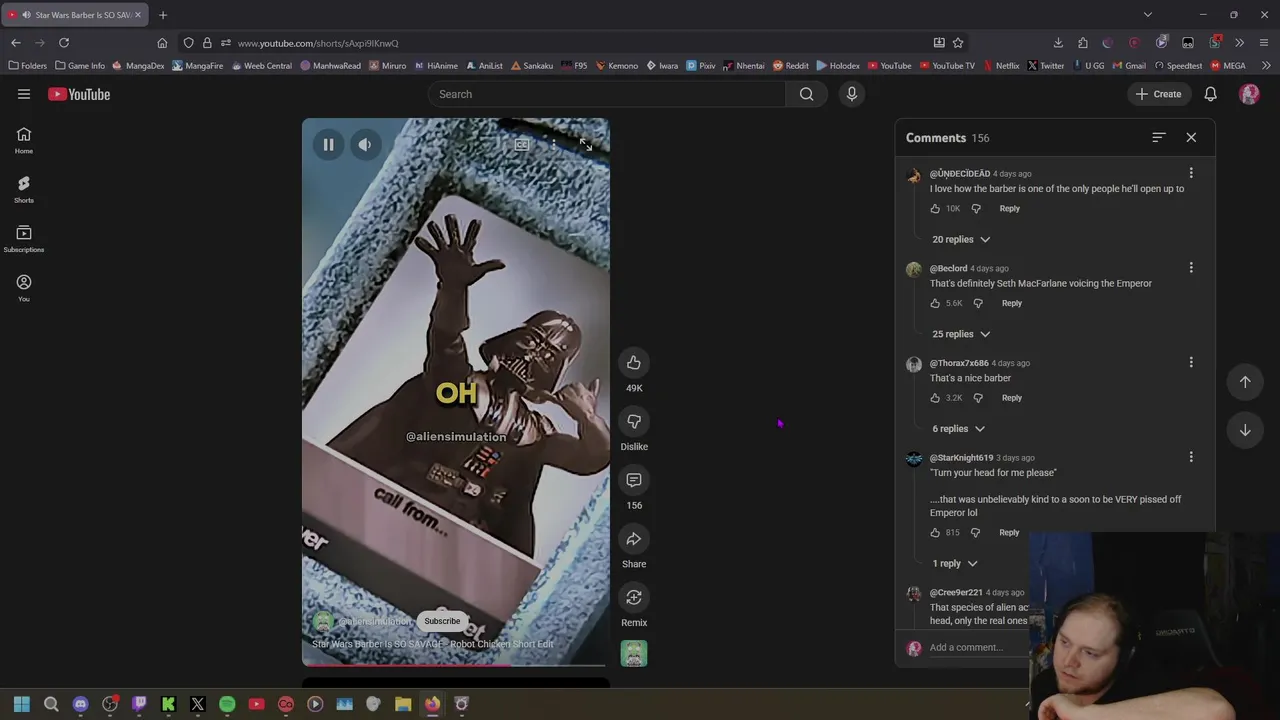The image size is (1280, 720).
Task: Mute the Shorts video volume
Action: click(x=365, y=145)
